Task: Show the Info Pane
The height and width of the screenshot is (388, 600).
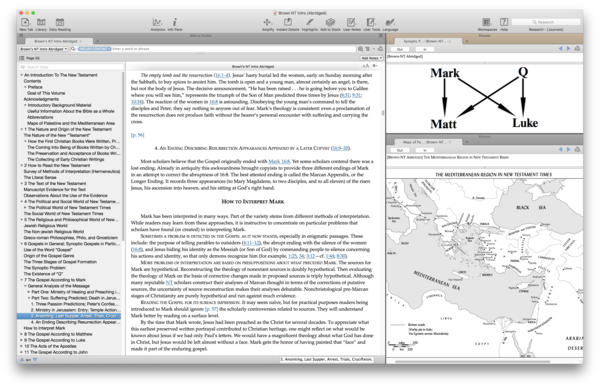Action: click(174, 23)
